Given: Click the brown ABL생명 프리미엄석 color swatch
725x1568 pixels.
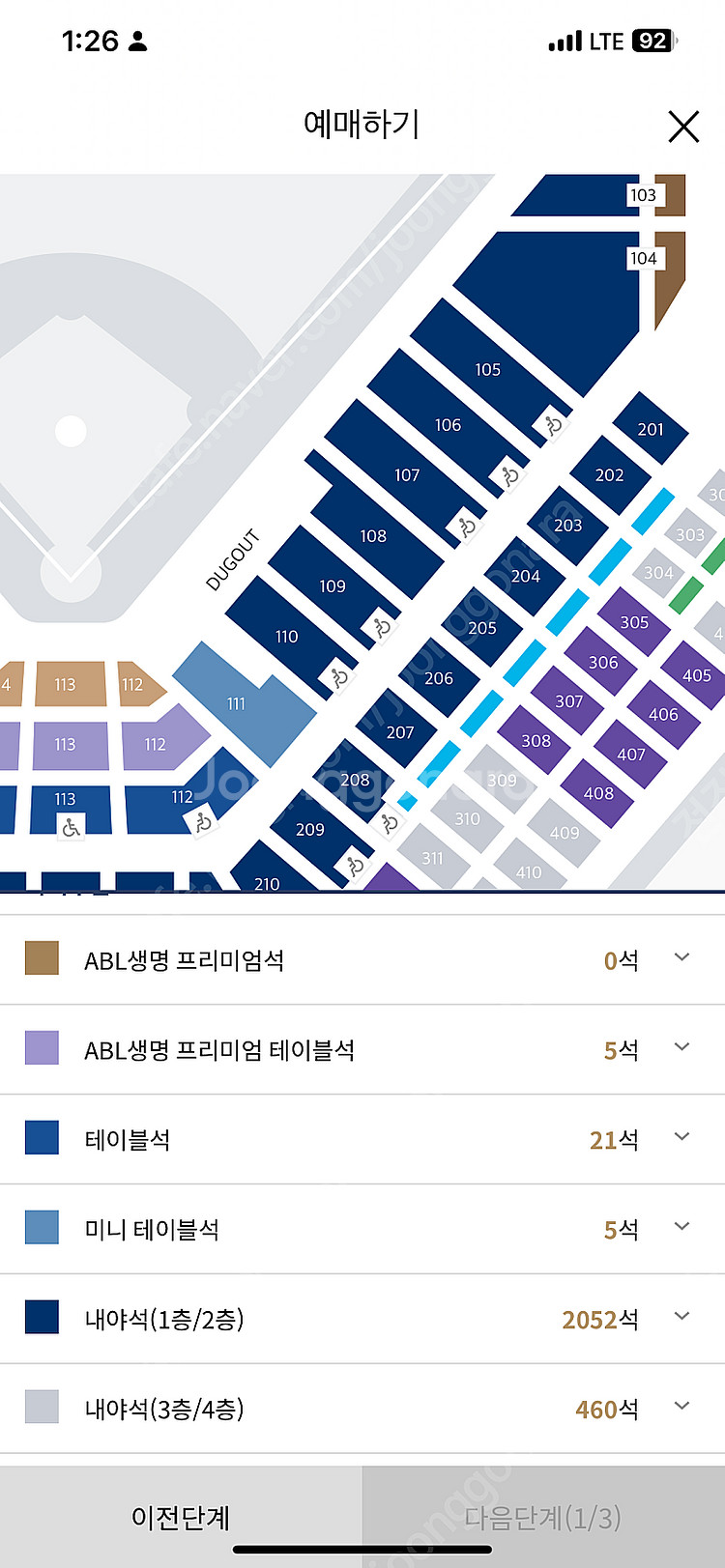Looking at the screenshot, I should (42, 958).
